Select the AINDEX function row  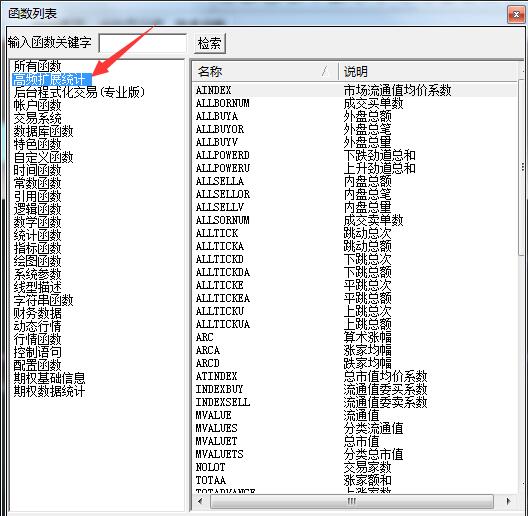355,90
